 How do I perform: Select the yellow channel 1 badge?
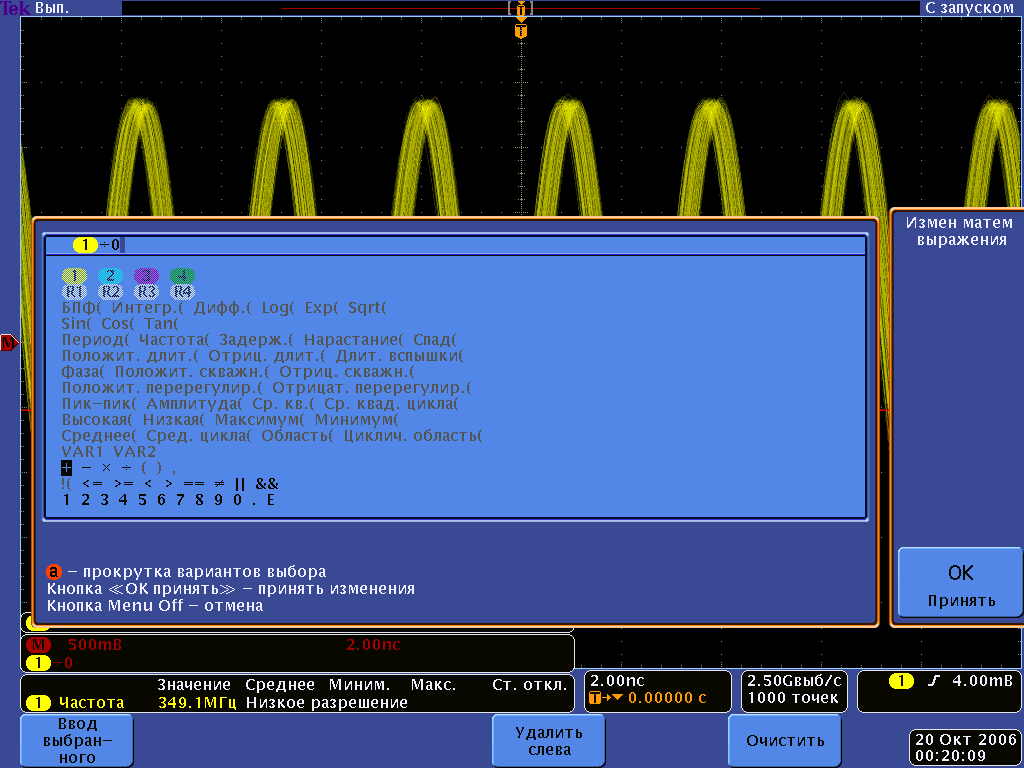[75, 276]
